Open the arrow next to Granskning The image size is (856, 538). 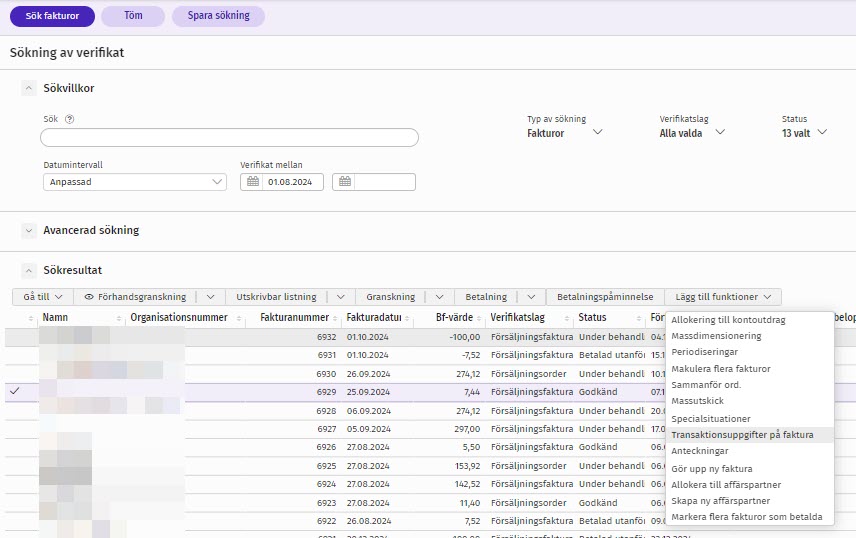pyautogui.click(x=439, y=297)
